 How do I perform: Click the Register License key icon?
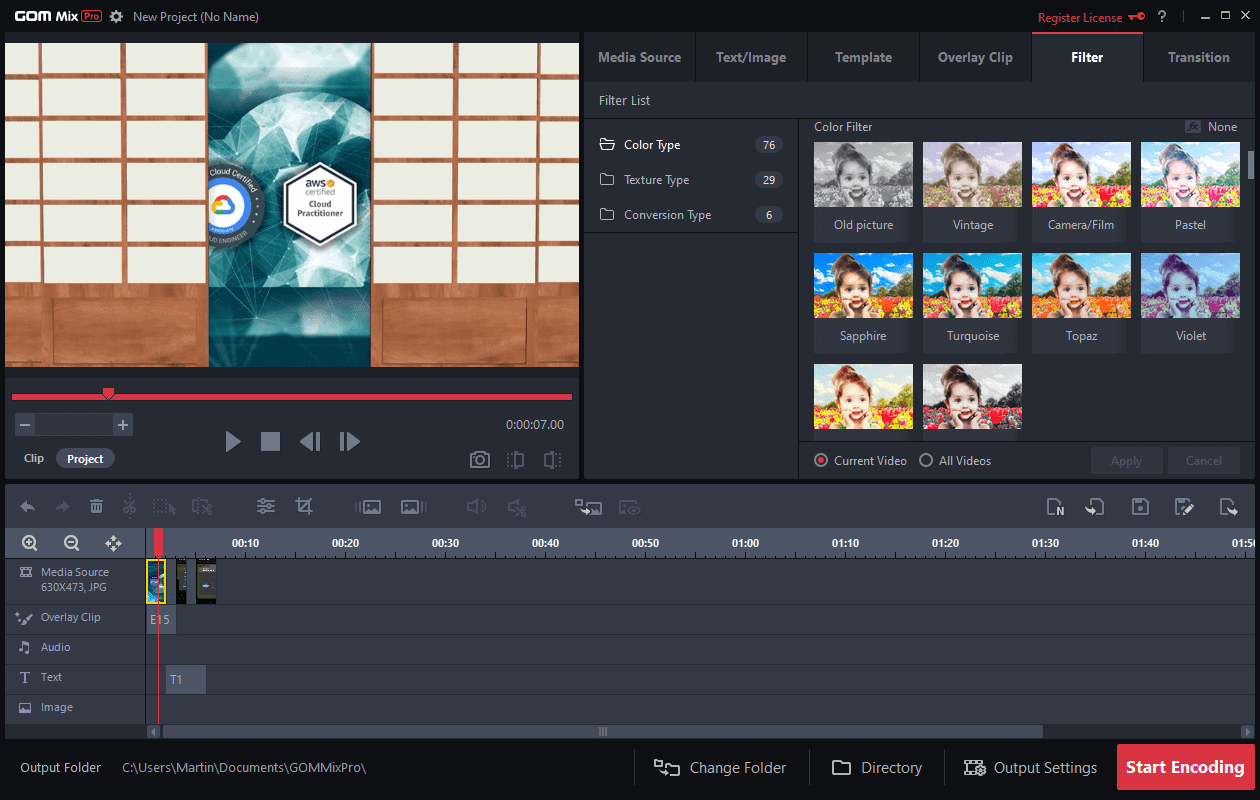(x=1136, y=17)
